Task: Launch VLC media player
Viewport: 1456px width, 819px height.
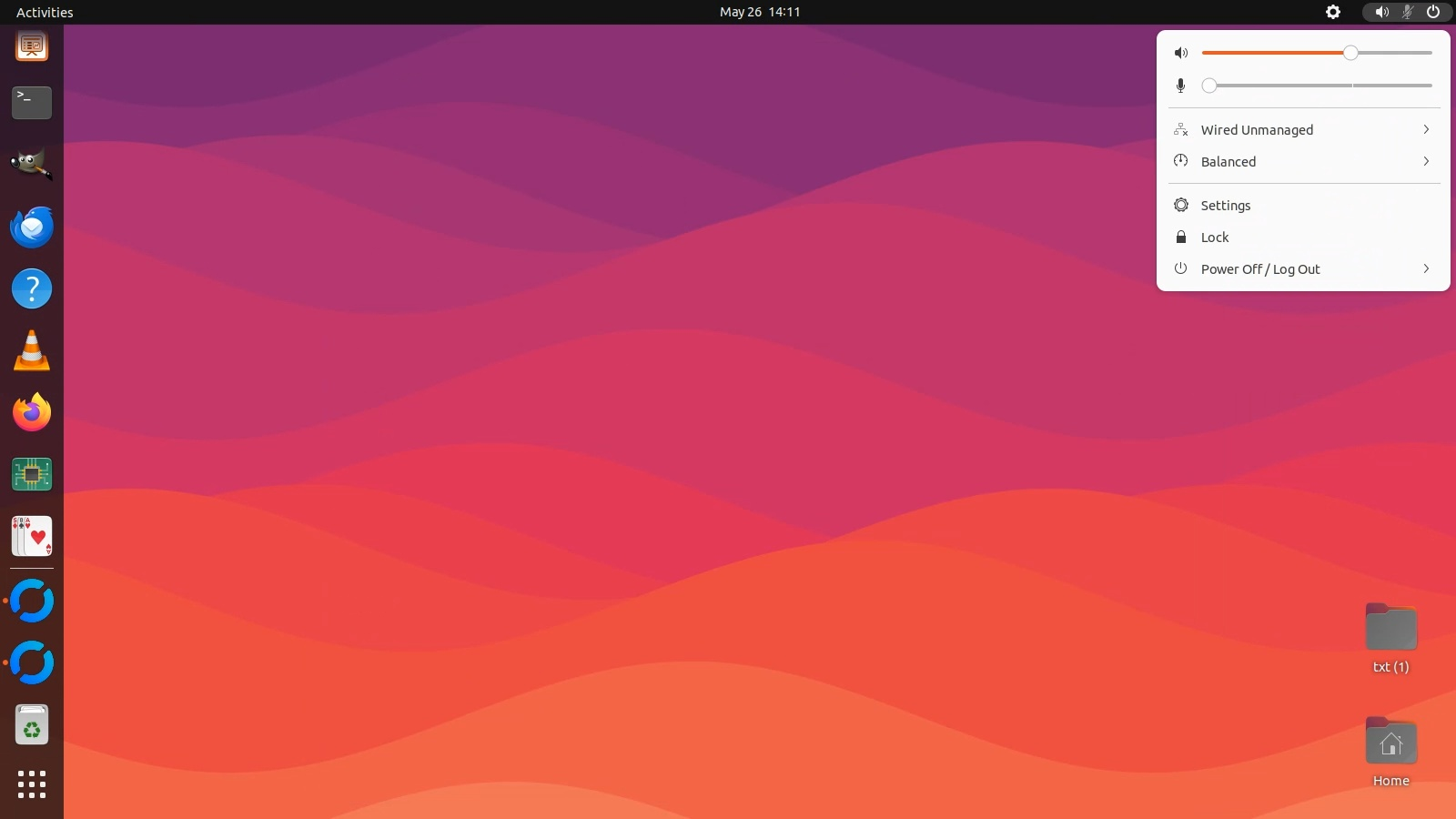Action: click(x=32, y=351)
